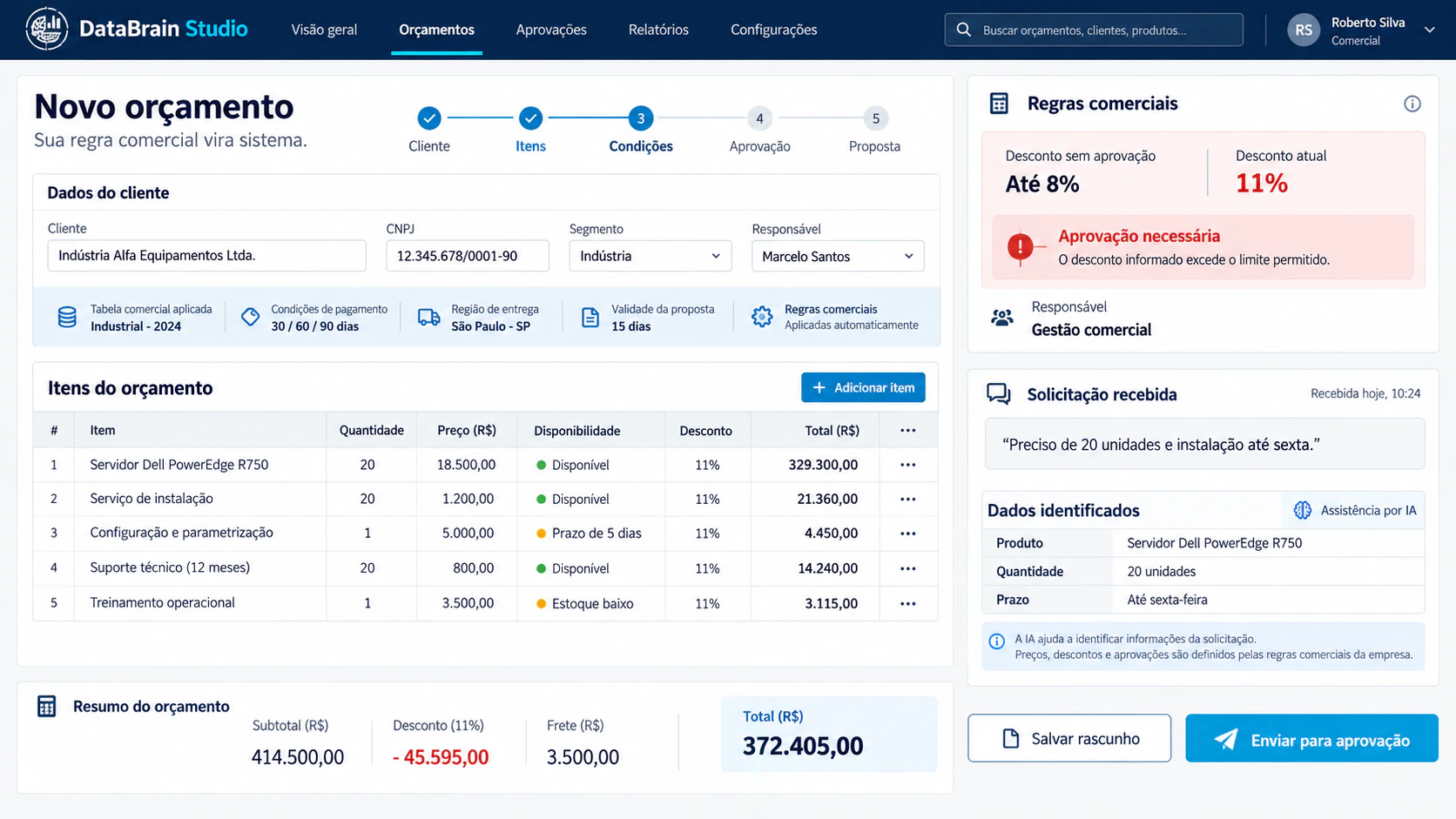1456x819 pixels.
Task: Open row menu for Serviço de instalação
Action: [907, 499]
